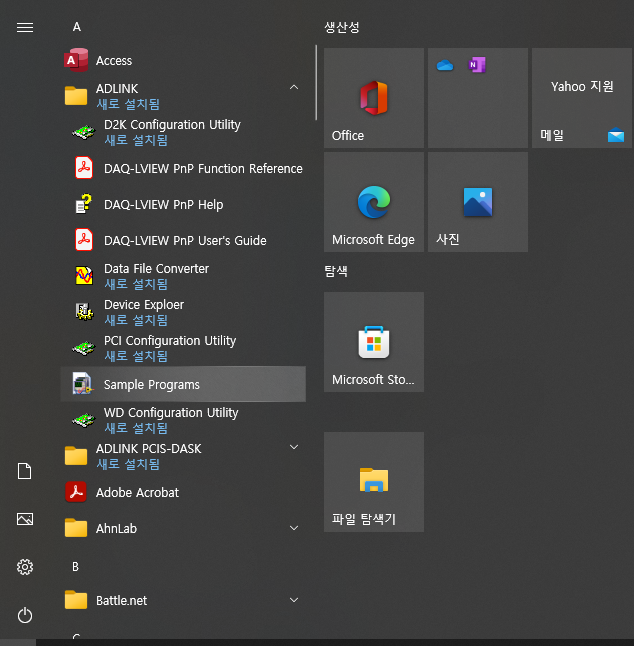Screen dimensions: 634x646
Task: Select the 탐색 group heading
Action: (x=336, y=271)
